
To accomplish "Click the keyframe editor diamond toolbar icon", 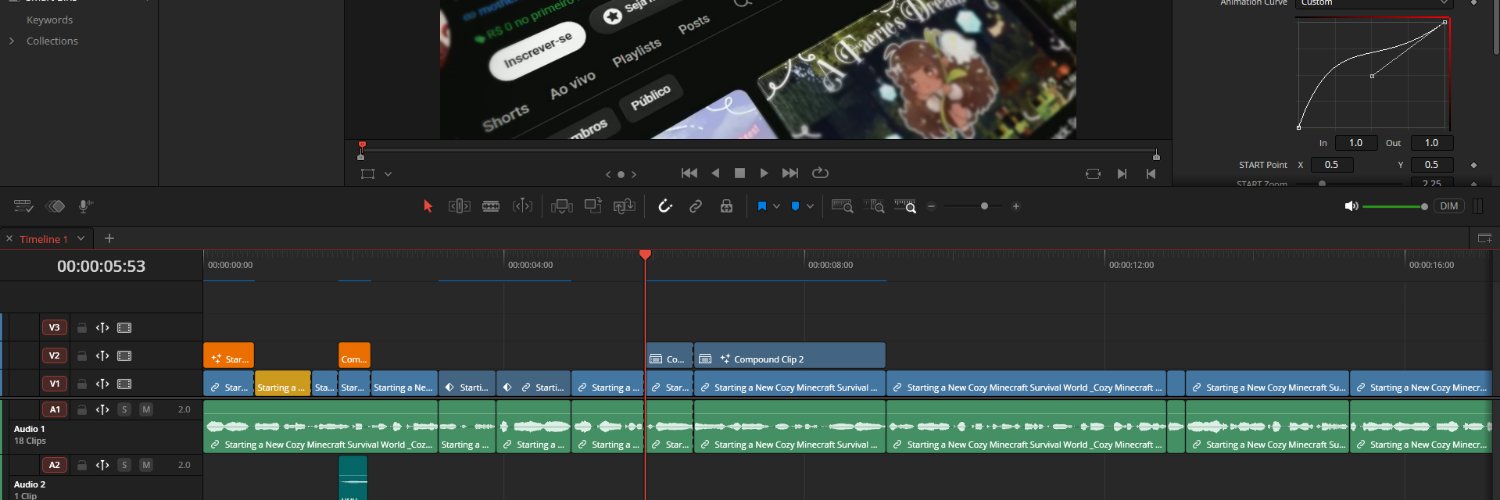I will tap(56, 206).
